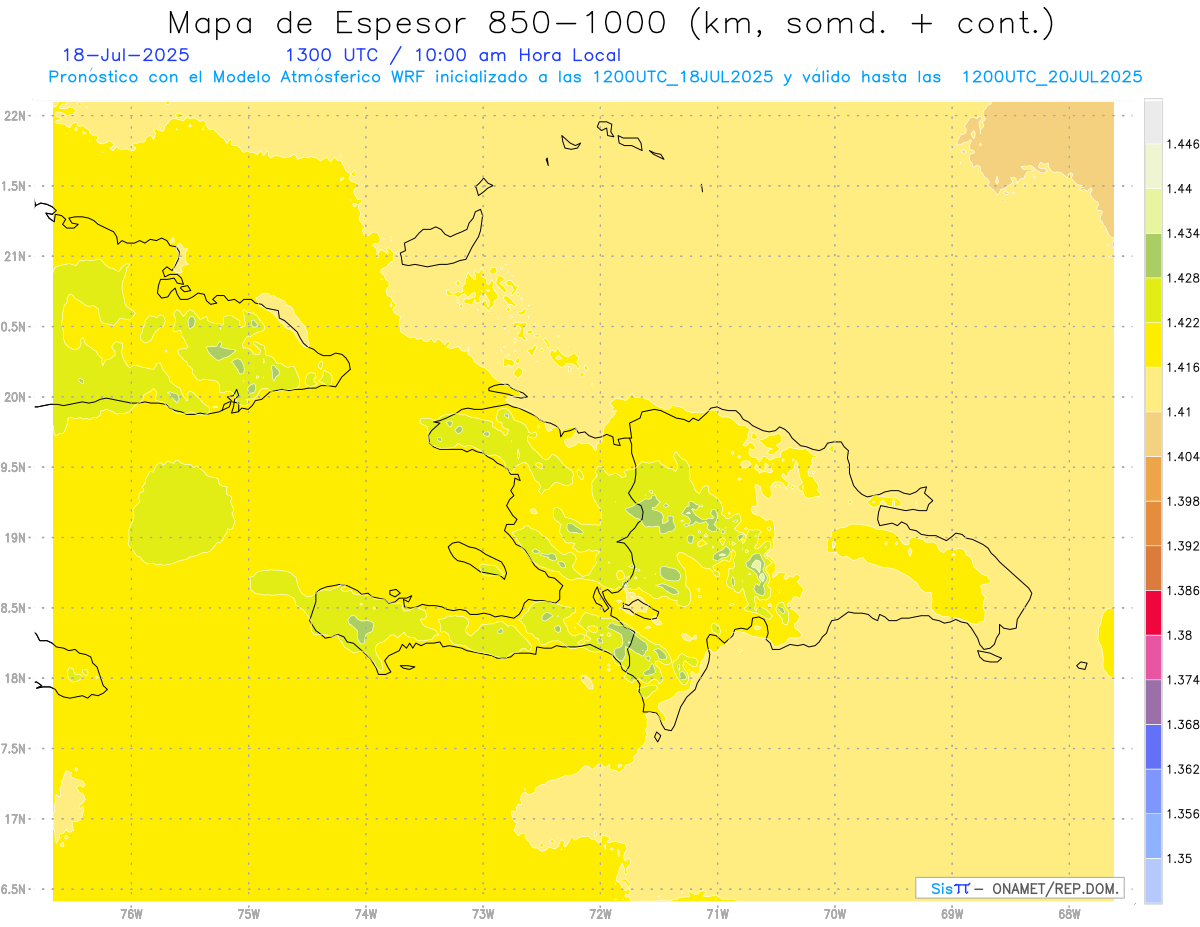Click the colorbar label "1.368"

click(1185, 724)
